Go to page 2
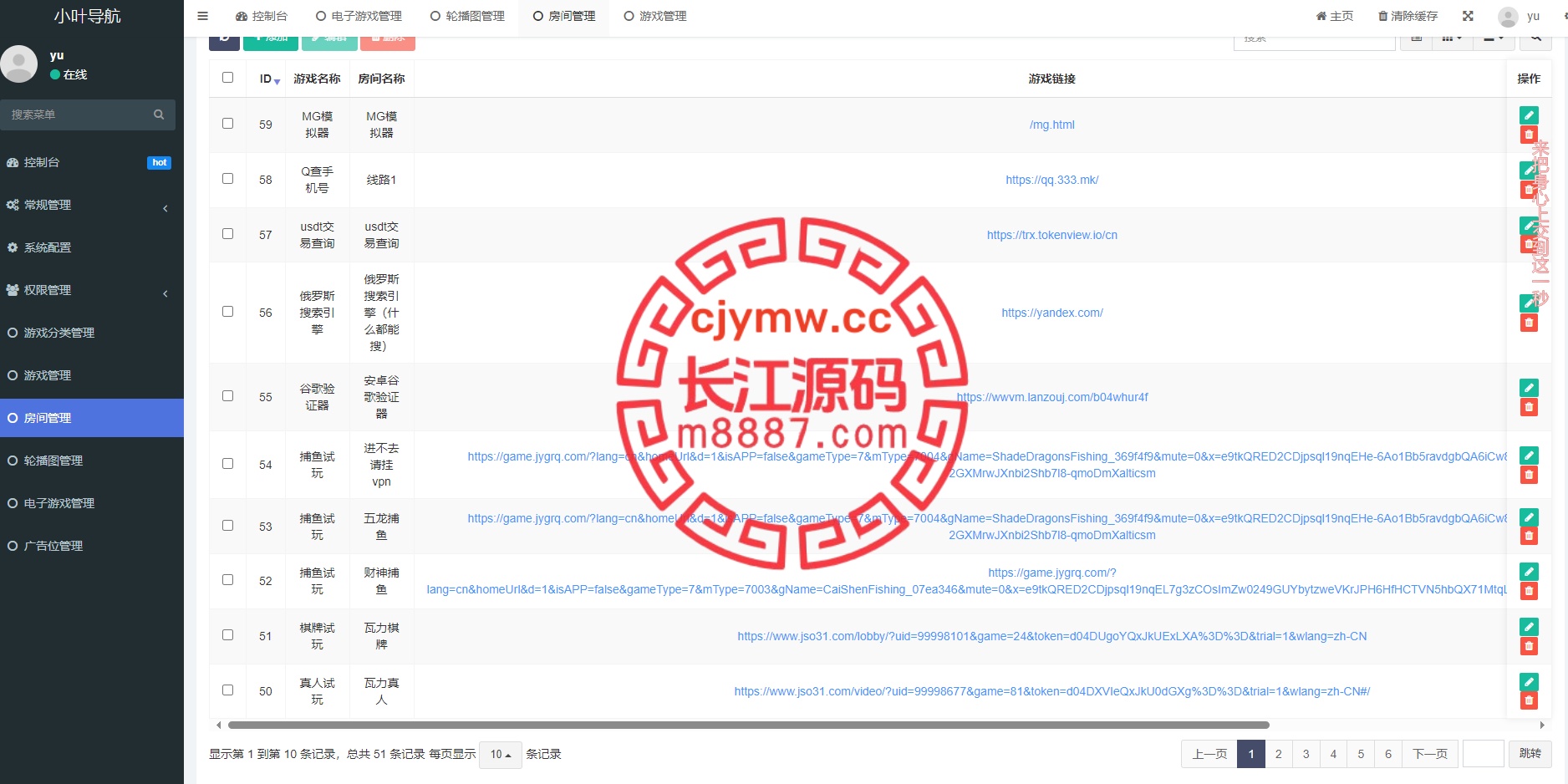 click(x=1278, y=754)
